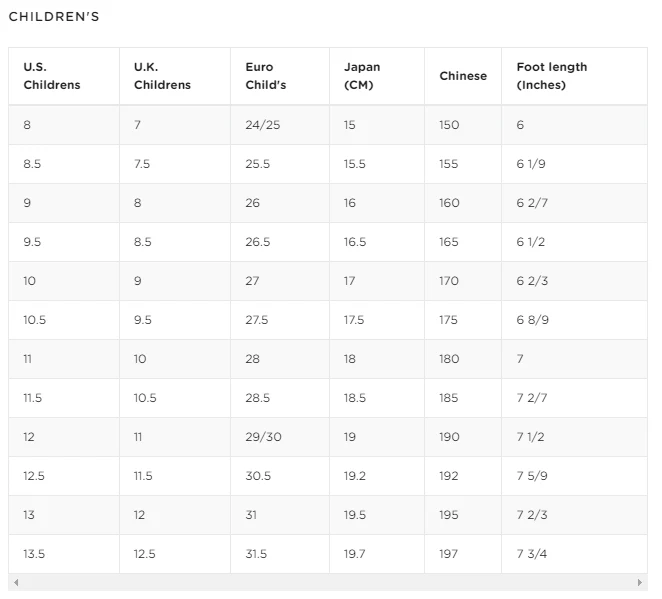
Task: Select the Chinese column header
Action: point(463,76)
